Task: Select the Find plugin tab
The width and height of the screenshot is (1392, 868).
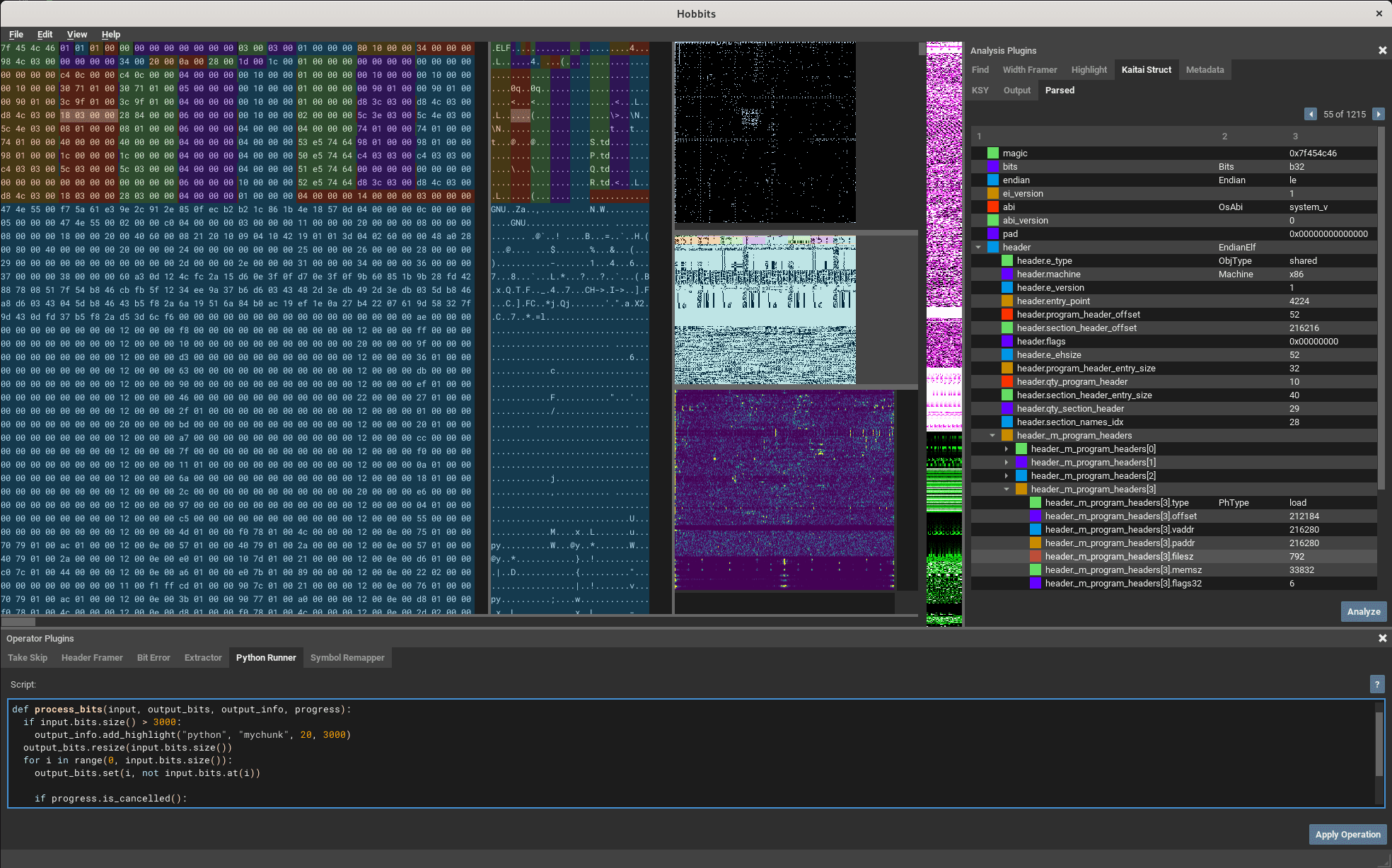Action: pos(984,68)
